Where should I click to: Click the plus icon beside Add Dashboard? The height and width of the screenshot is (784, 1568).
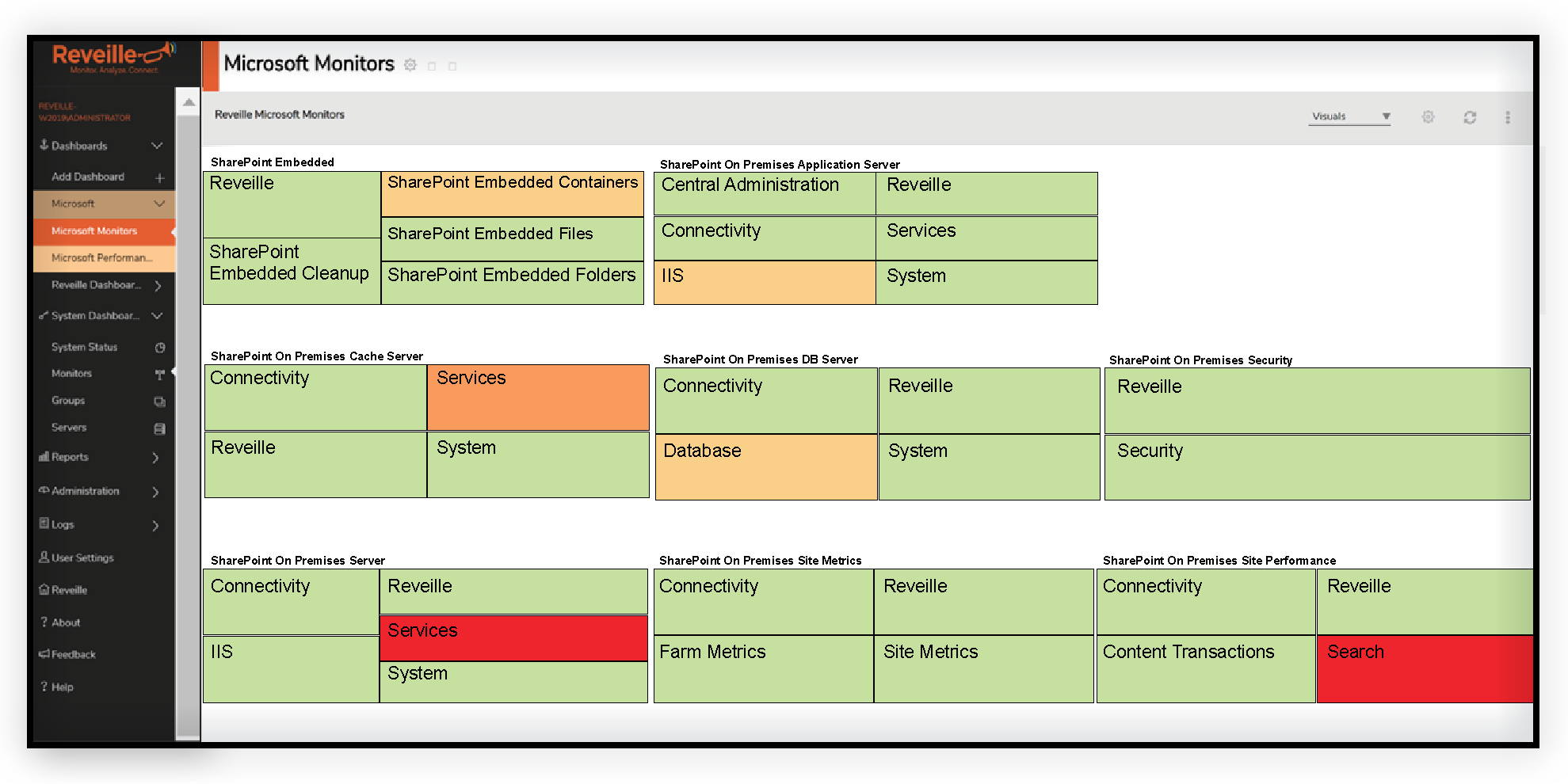pos(159,177)
